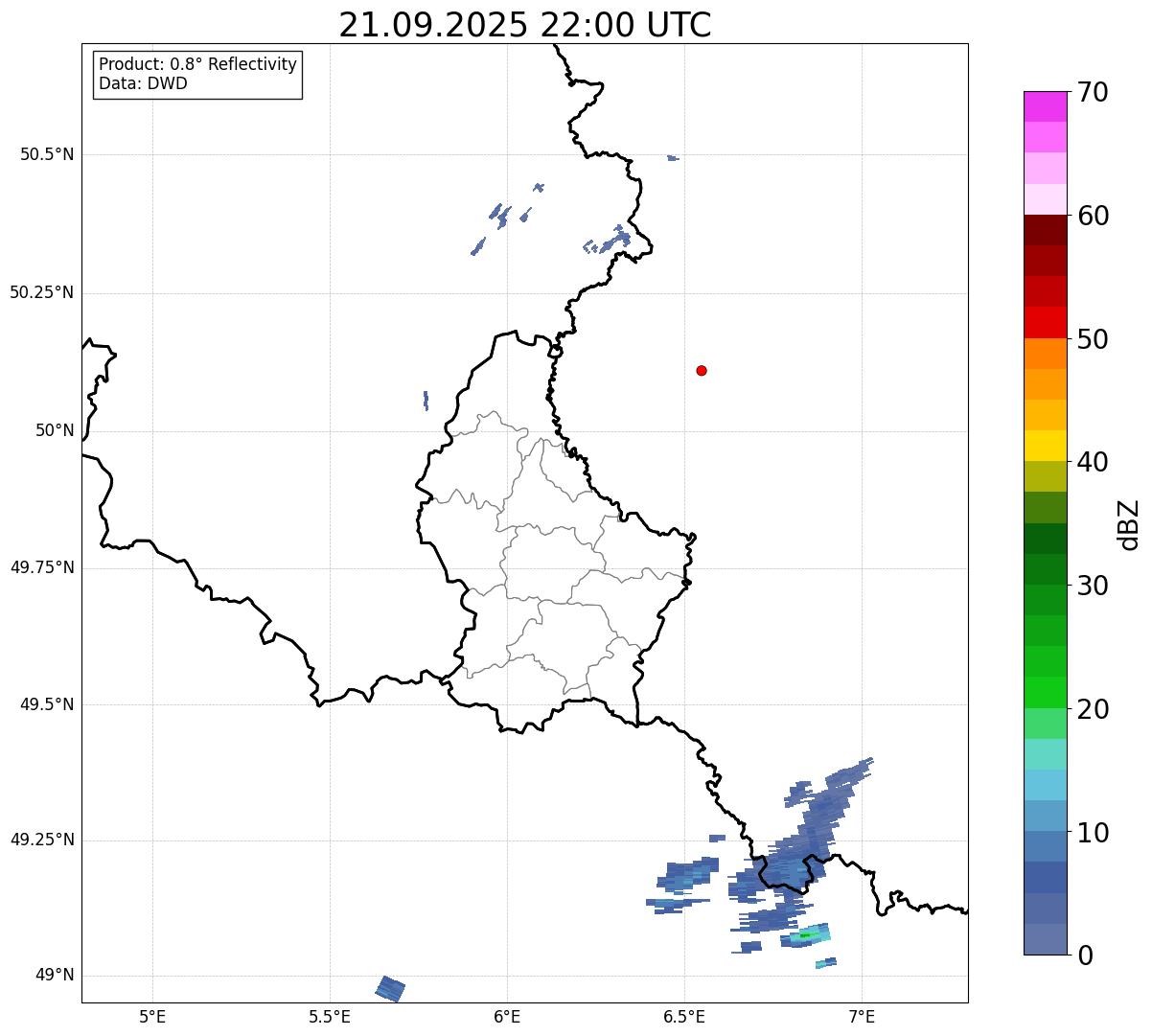
Task: Click the 7°E longitude label
Action: (862, 1016)
